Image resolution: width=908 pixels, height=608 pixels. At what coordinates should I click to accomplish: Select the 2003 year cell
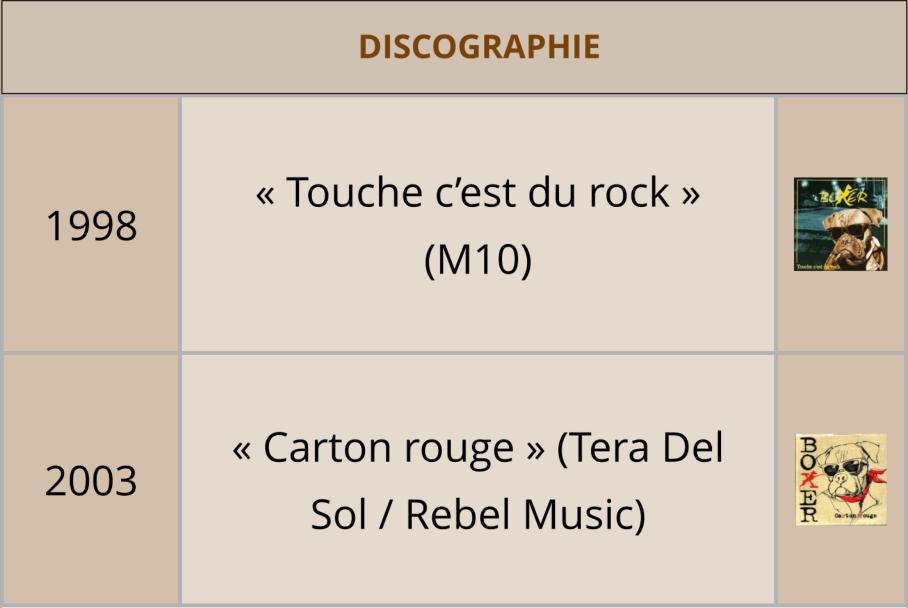(91, 481)
